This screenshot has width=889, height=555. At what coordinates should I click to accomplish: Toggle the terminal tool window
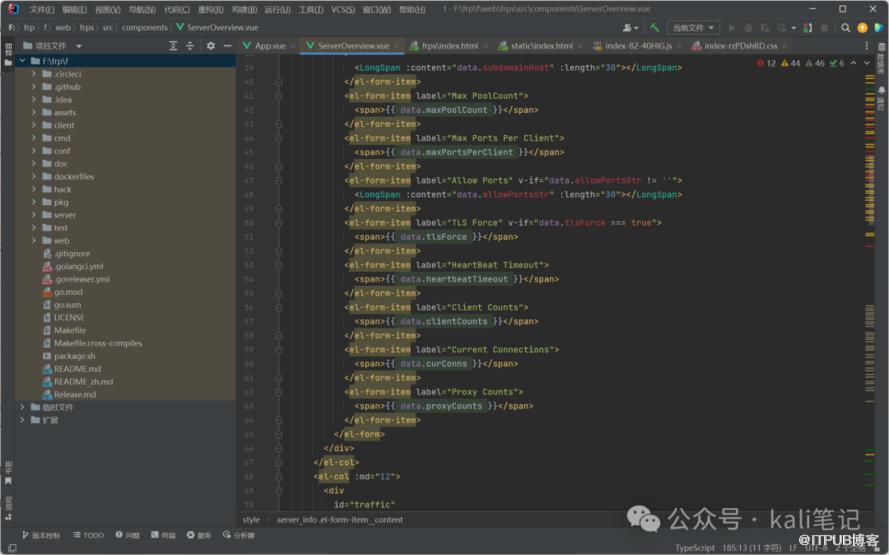pyautogui.click(x=163, y=535)
